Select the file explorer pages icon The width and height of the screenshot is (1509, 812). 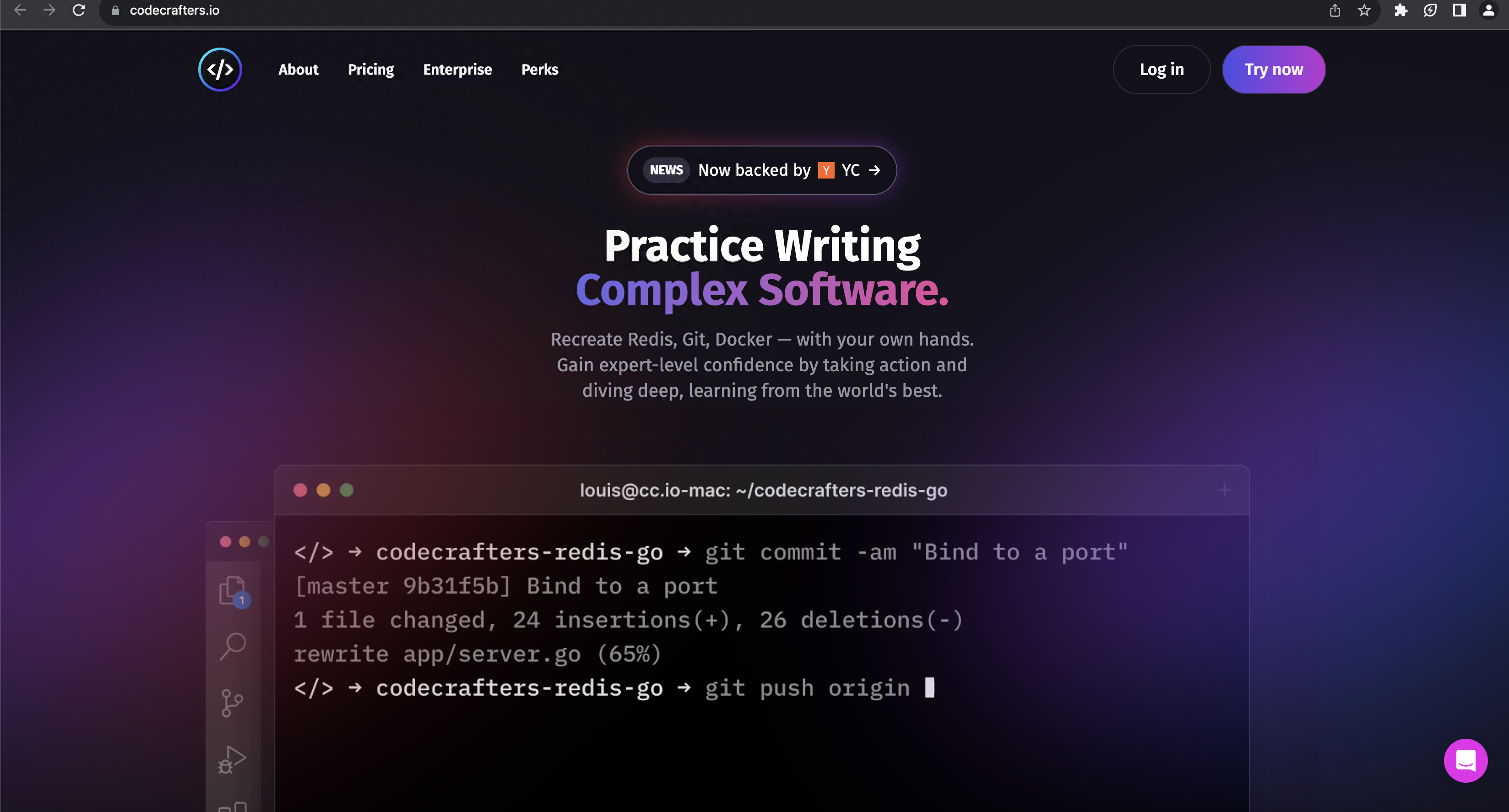click(x=231, y=592)
